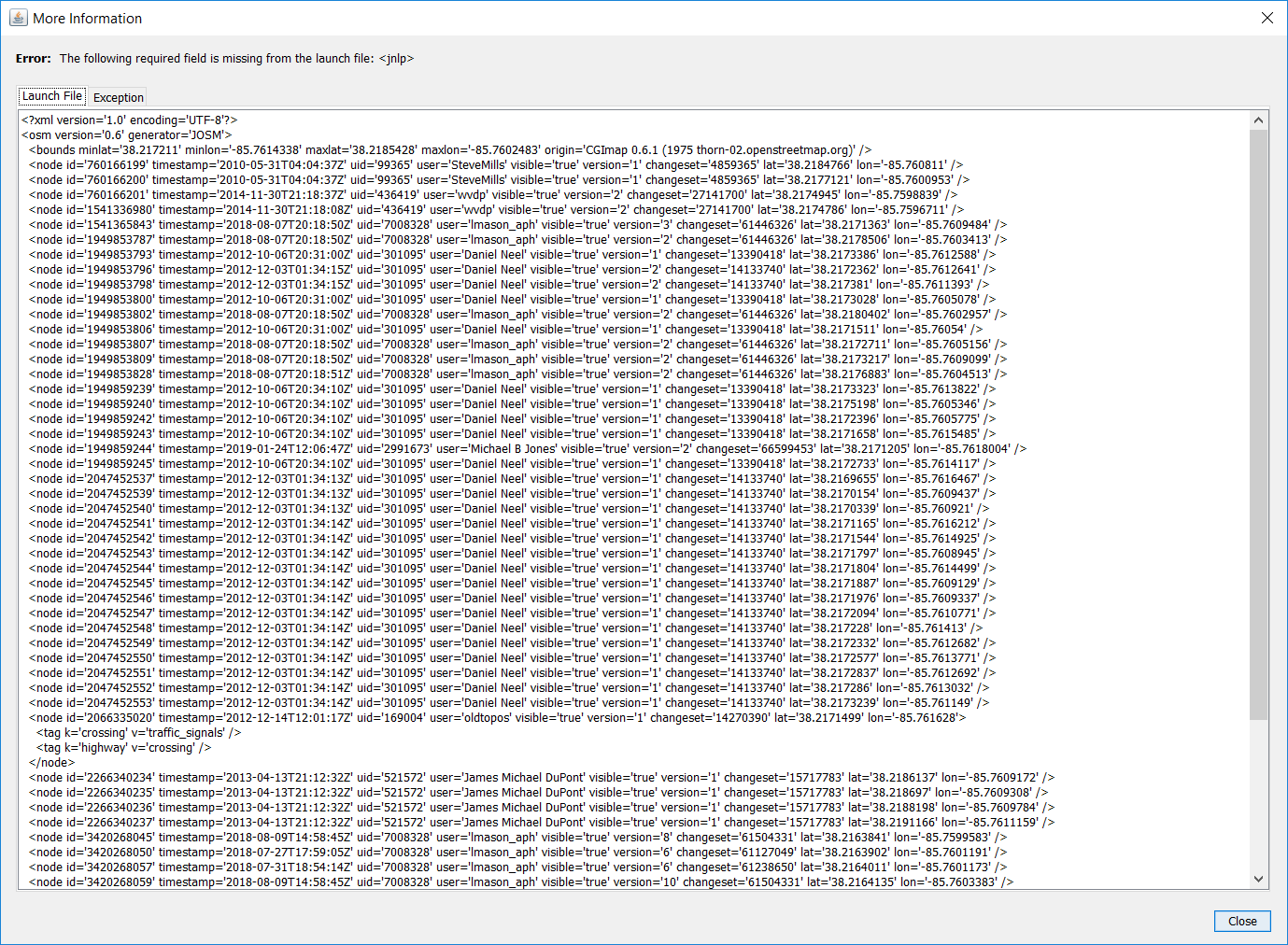Click the vertical scrollbar thumb
The width and height of the screenshot is (1288, 945).
(x=1258, y=420)
